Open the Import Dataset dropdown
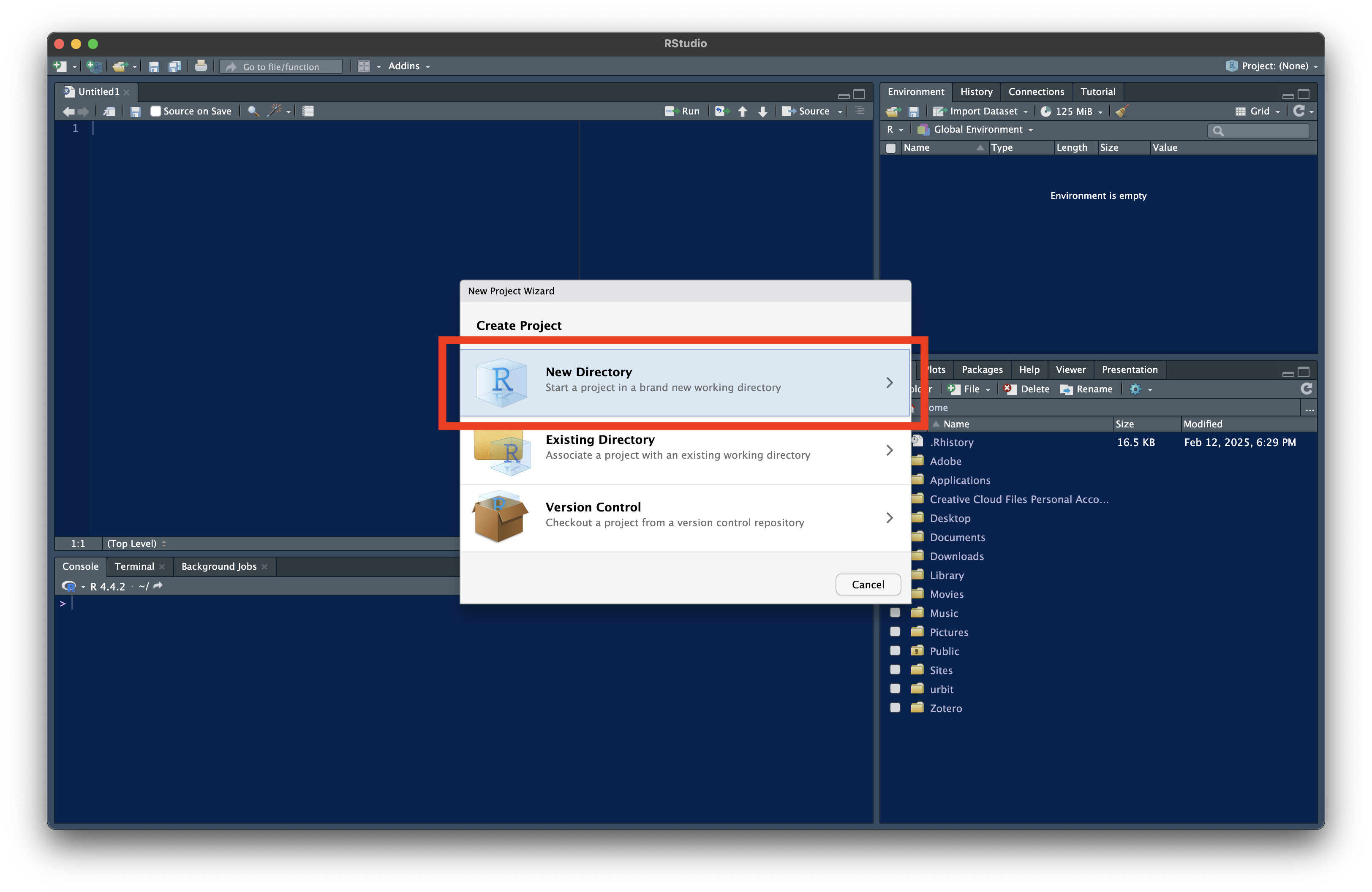 pyautogui.click(x=980, y=111)
